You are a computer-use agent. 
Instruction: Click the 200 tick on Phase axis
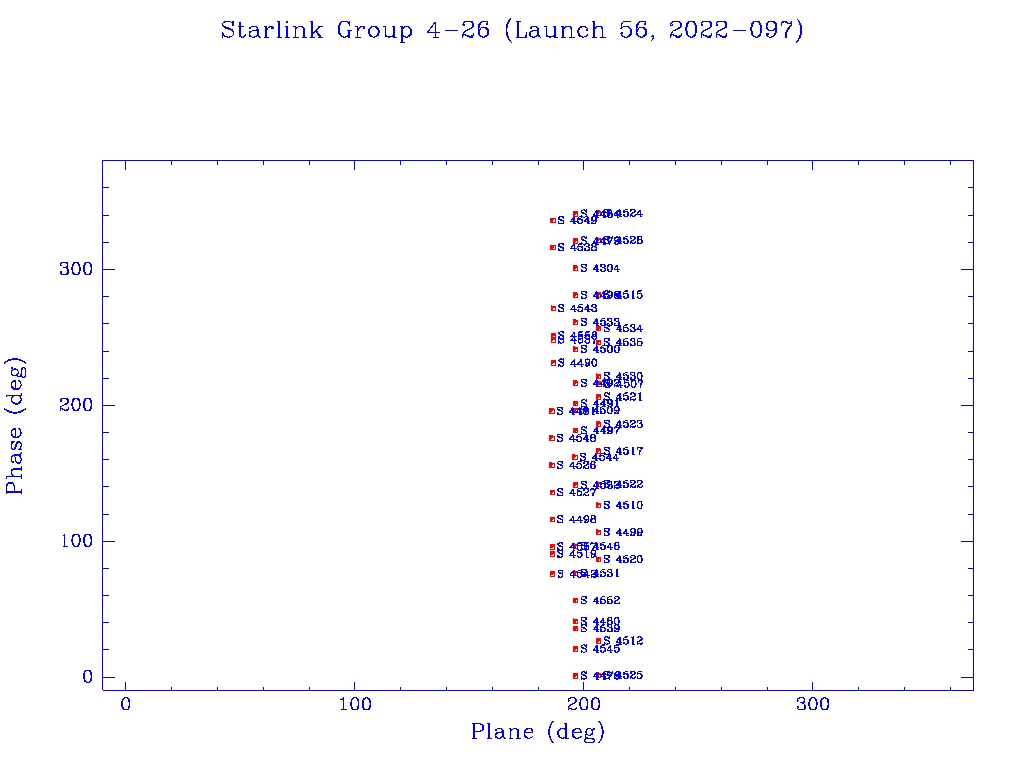tap(76, 405)
